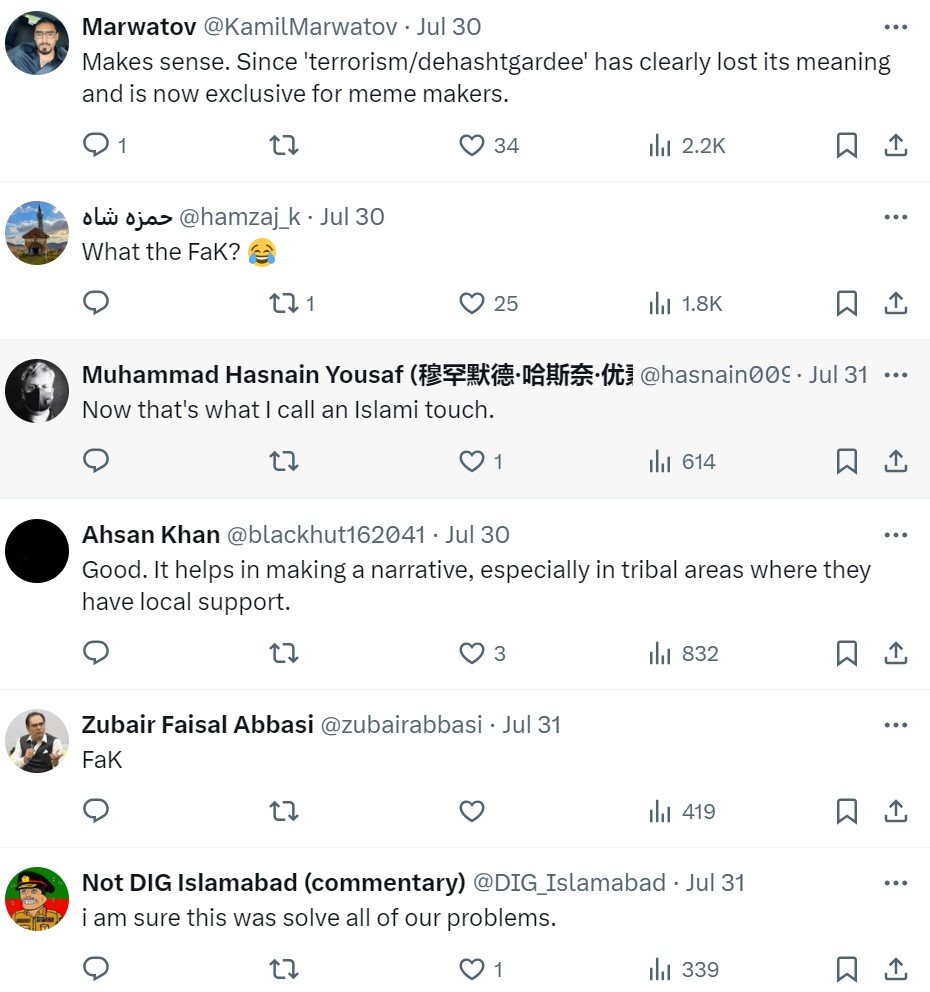Image resolution: width=930 pixels, height=992 pixels.
Task: Share Not DIG Islamabad's tweet
Action: click(896, 969)
